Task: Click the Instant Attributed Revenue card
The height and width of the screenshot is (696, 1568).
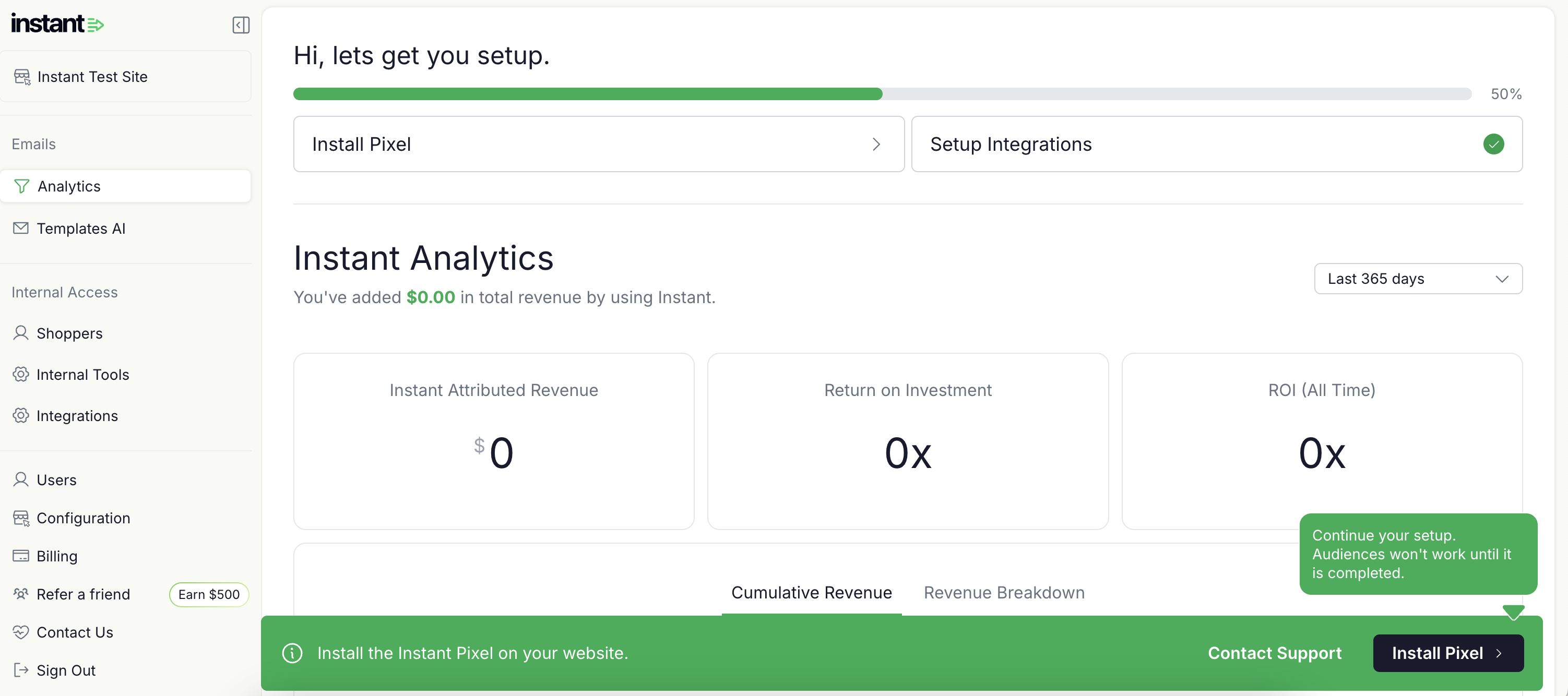Action: click(x=494, y=441)
